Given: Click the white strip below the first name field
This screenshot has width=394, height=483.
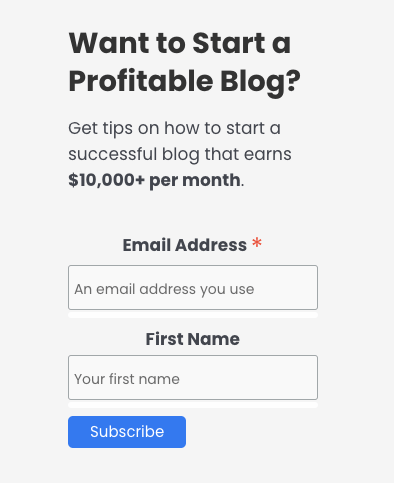Looking at the screenshot, I should 193,405.
